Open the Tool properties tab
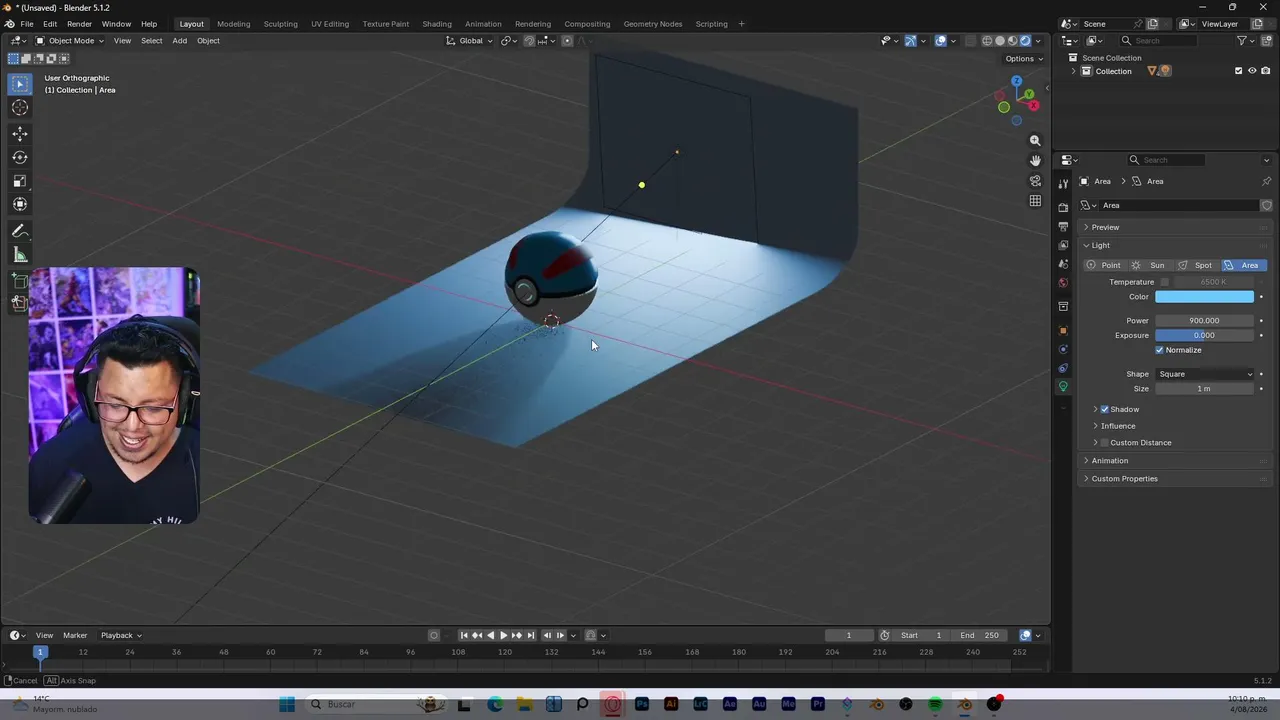 (x=1063, y=183)
